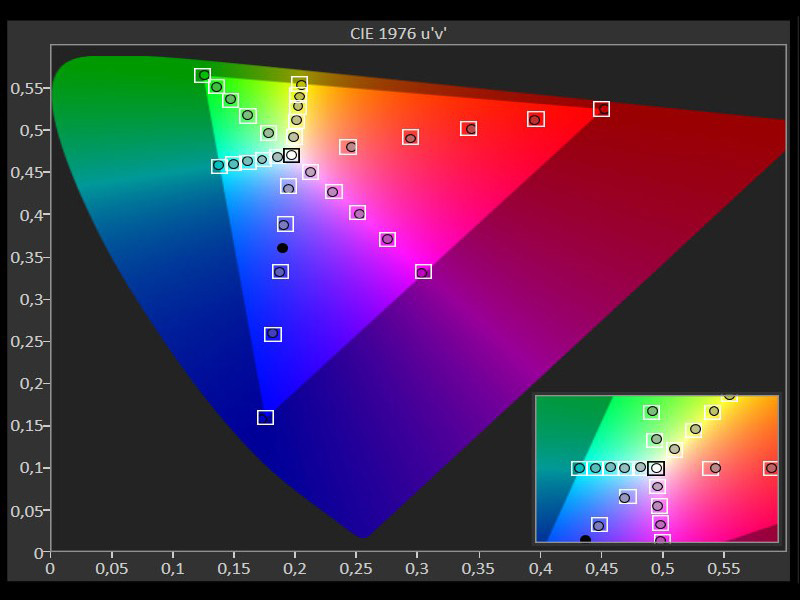
Task: Click the 0,05 label on the x-axis
Action: [x=111, y=569]
